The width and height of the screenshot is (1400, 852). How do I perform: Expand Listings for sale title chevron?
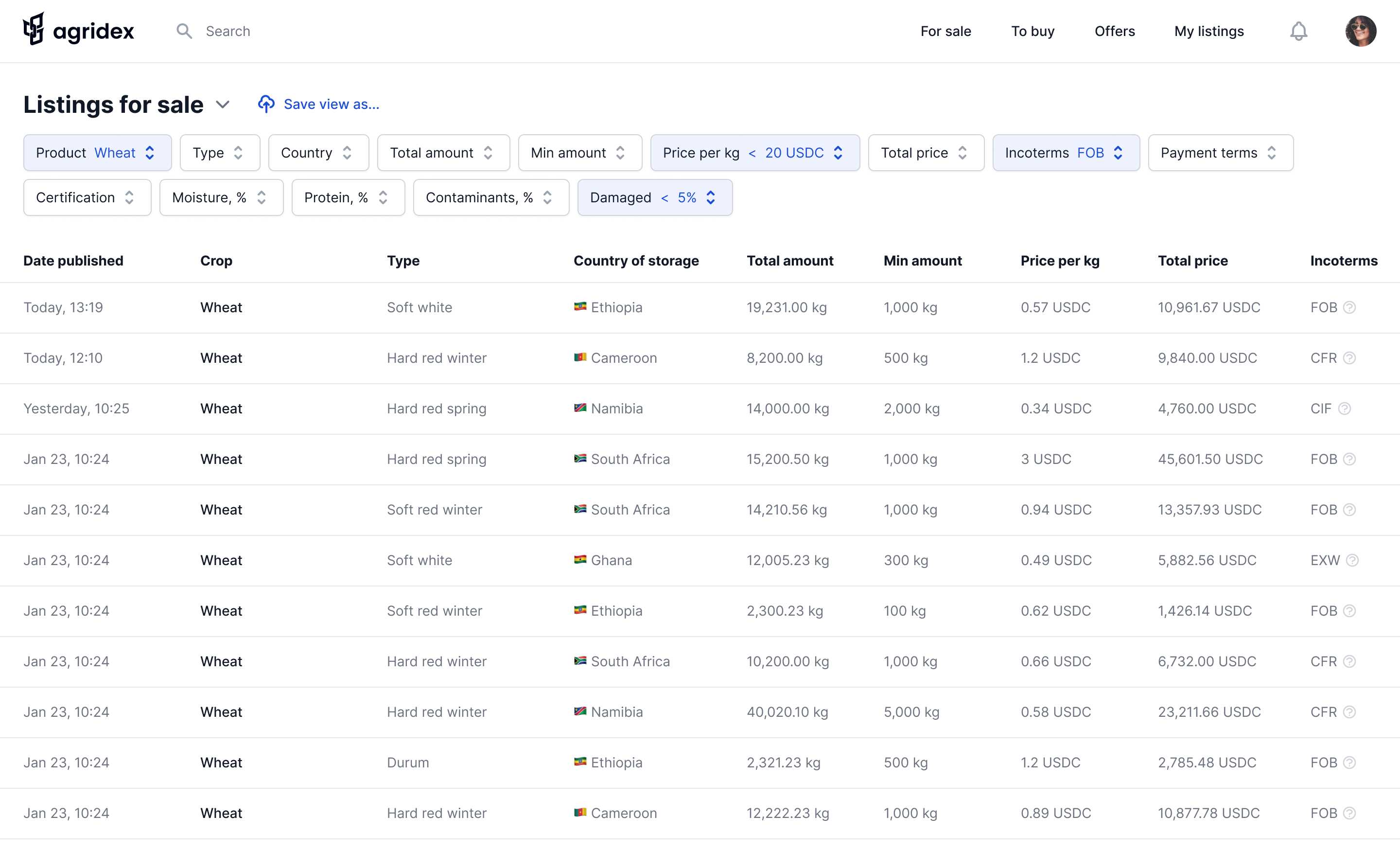[223, 105]
